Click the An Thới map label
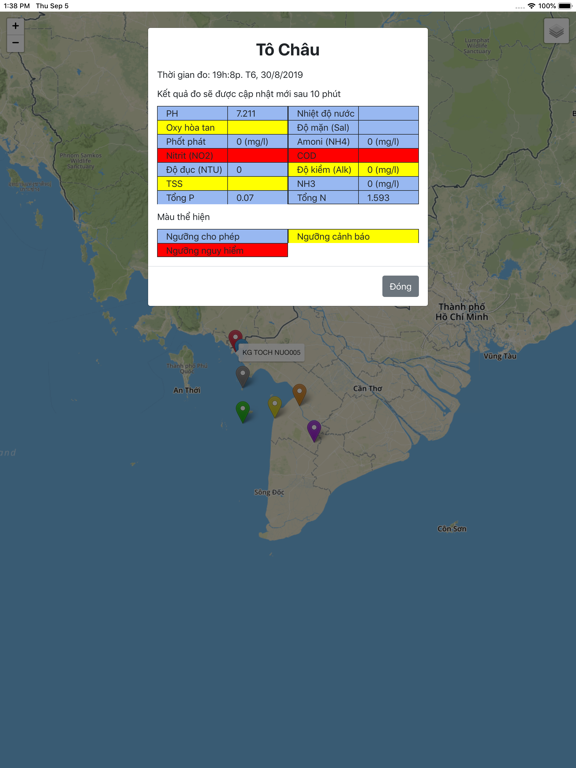 coord(187,390)
